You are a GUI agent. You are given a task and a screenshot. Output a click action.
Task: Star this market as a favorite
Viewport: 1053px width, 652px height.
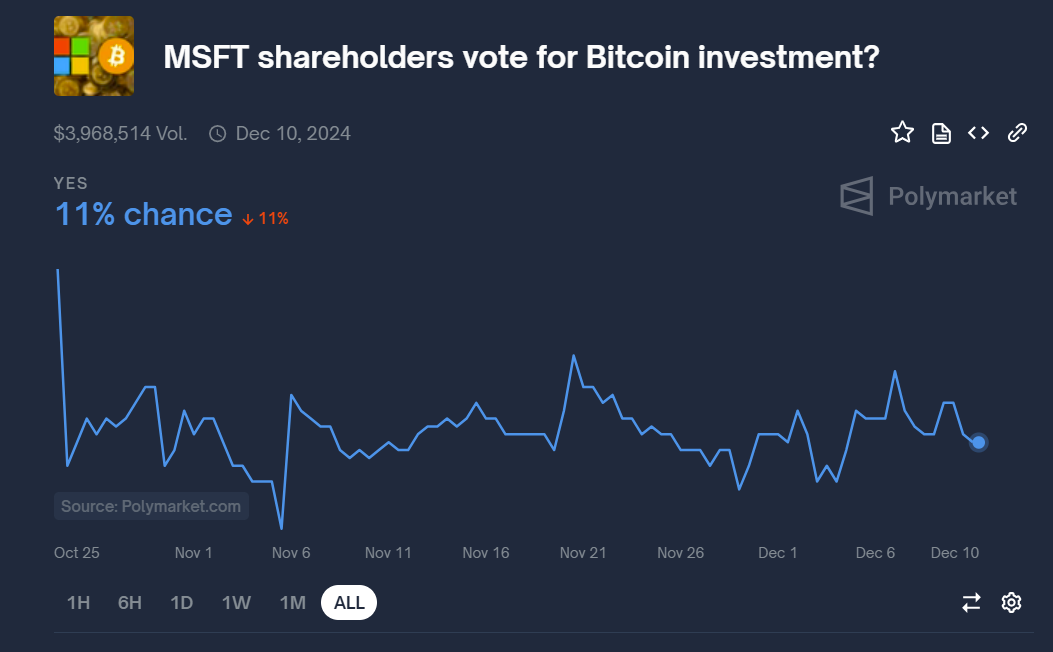pos(902,132)
